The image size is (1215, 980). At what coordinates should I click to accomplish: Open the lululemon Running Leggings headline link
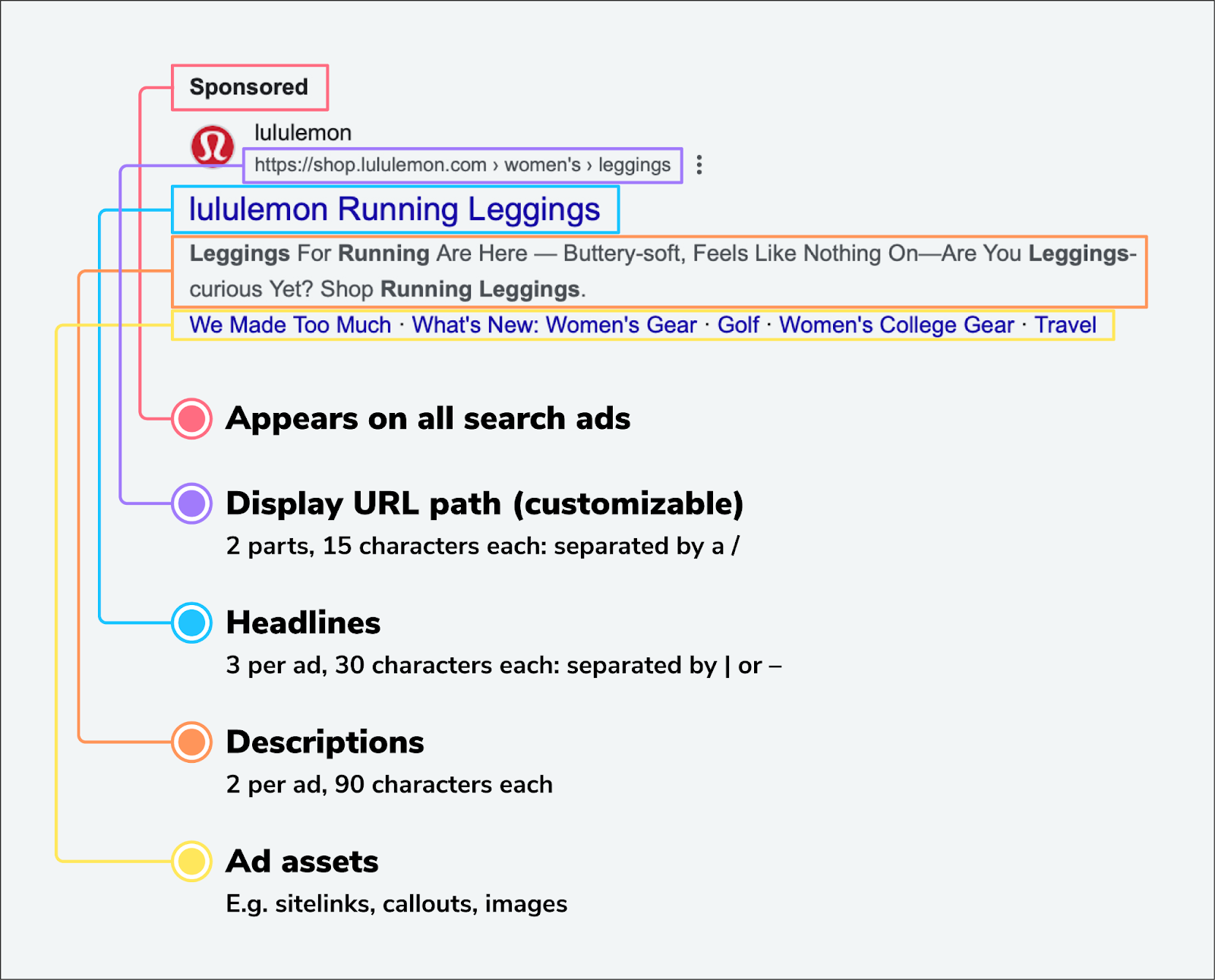pyautogui.click(x=394, y=210)
